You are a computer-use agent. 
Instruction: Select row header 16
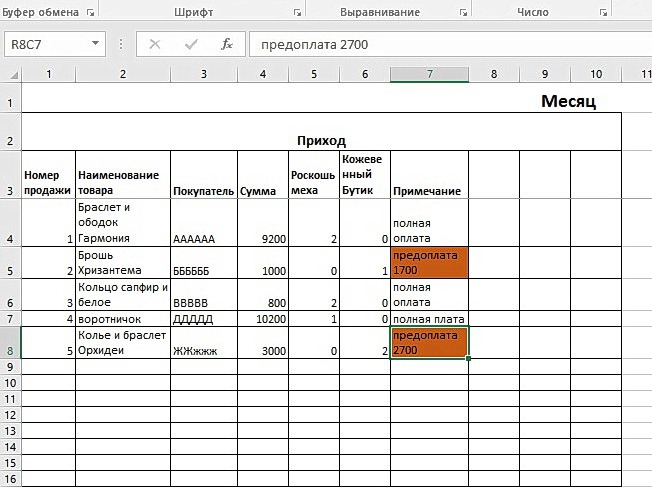[x=10, y=479]
